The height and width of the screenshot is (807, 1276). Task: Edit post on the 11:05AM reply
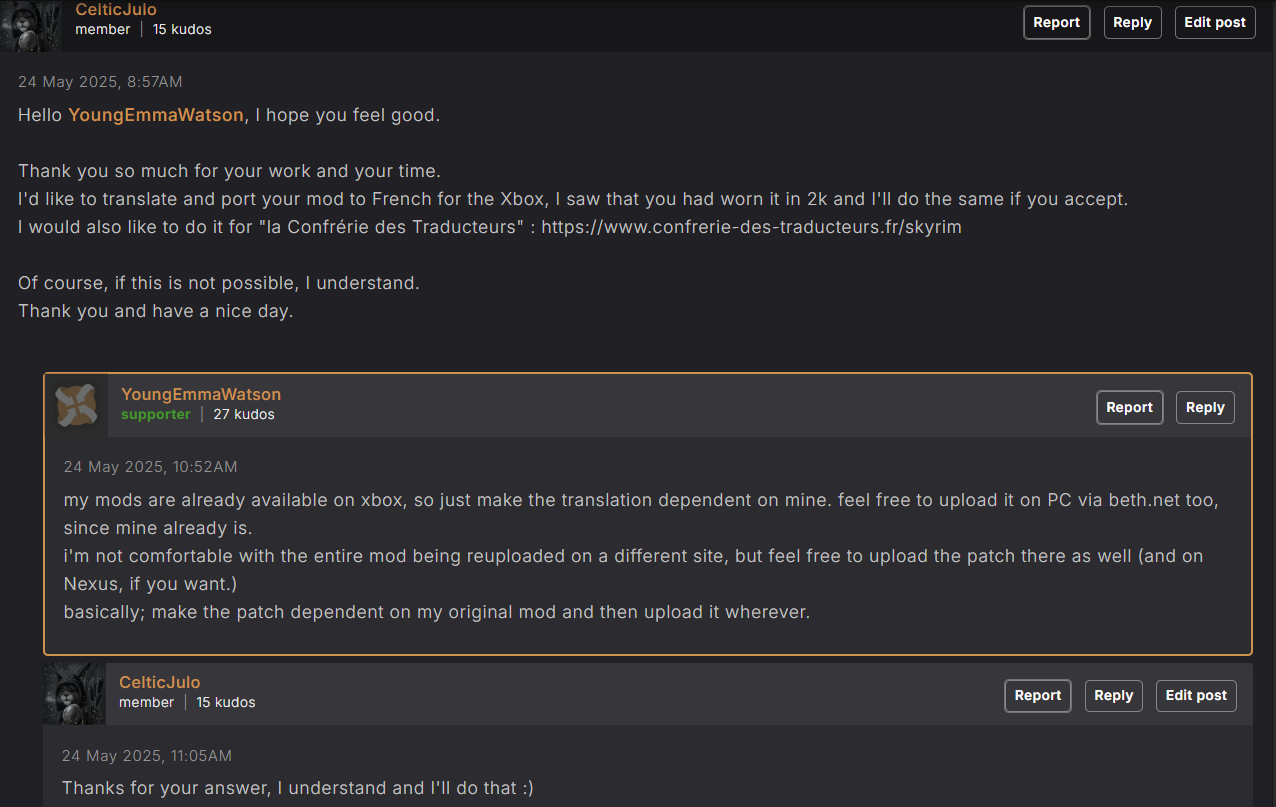click(1196, 695)
